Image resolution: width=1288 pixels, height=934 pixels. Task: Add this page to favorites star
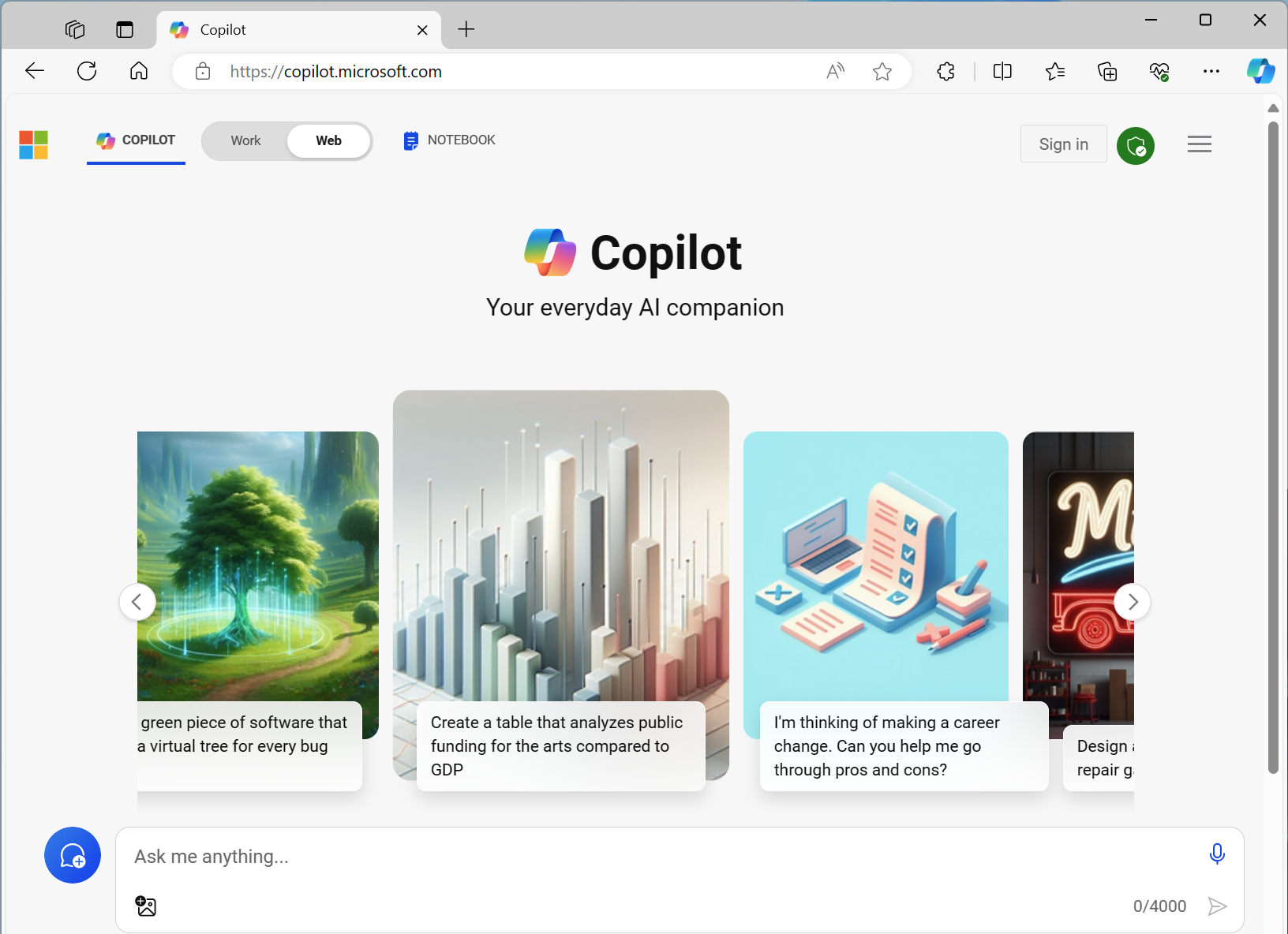[x=882, y=72]
